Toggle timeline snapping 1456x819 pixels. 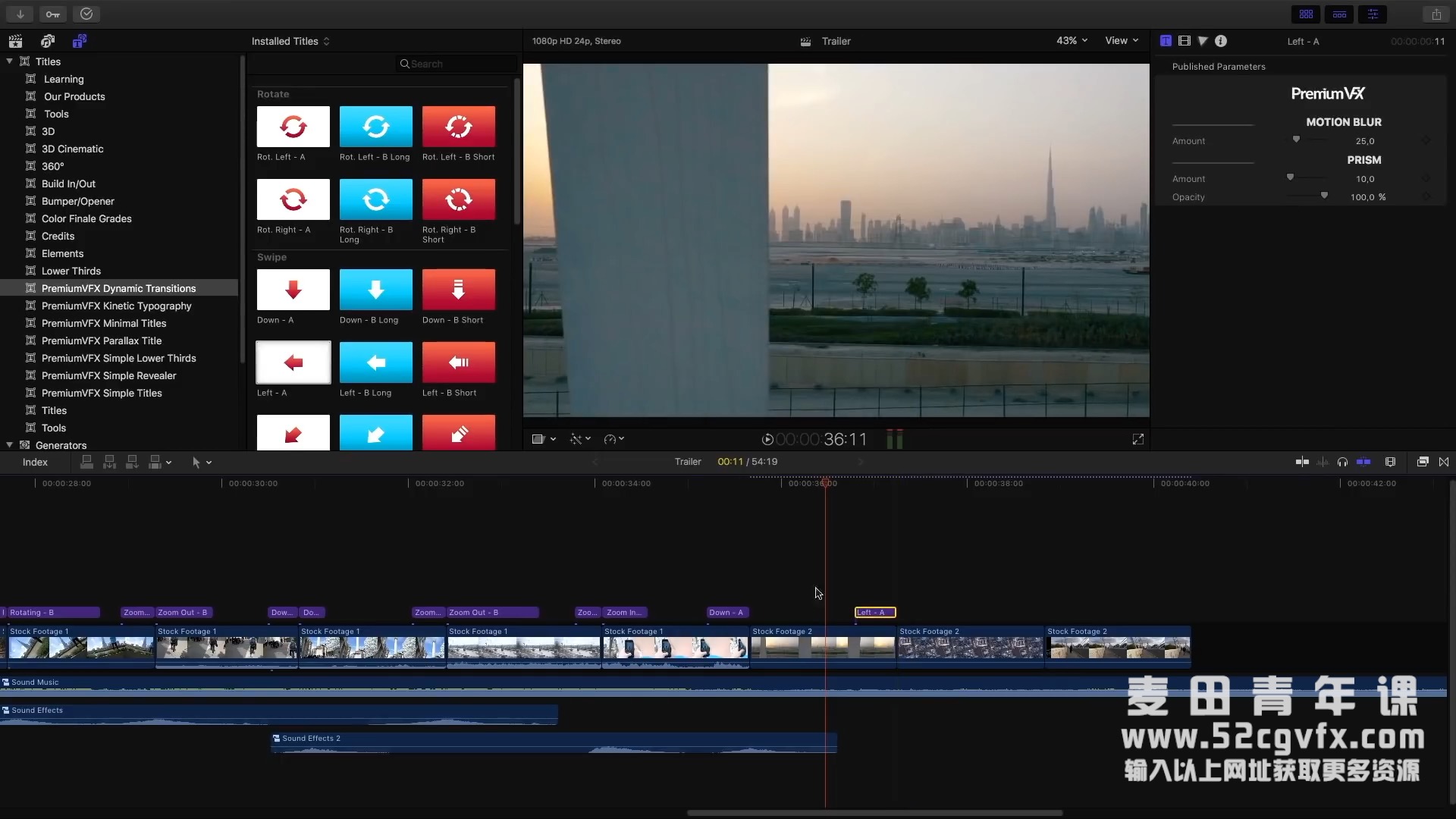tap(1363, 462)
